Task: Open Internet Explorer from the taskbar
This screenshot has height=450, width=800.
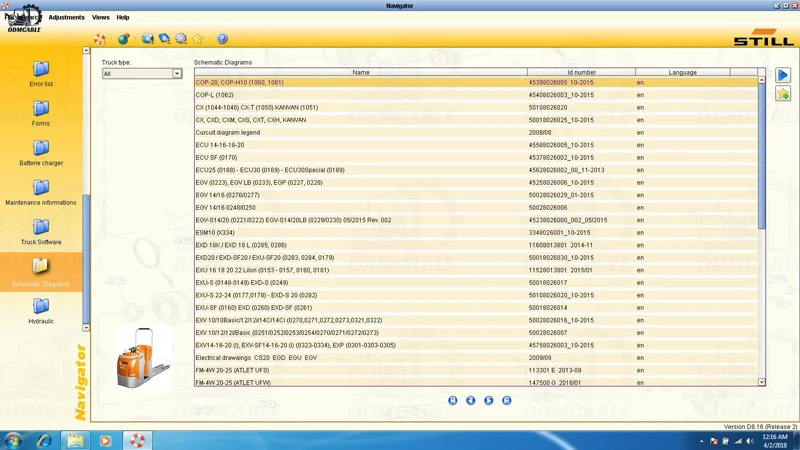Action: point(45,440)
